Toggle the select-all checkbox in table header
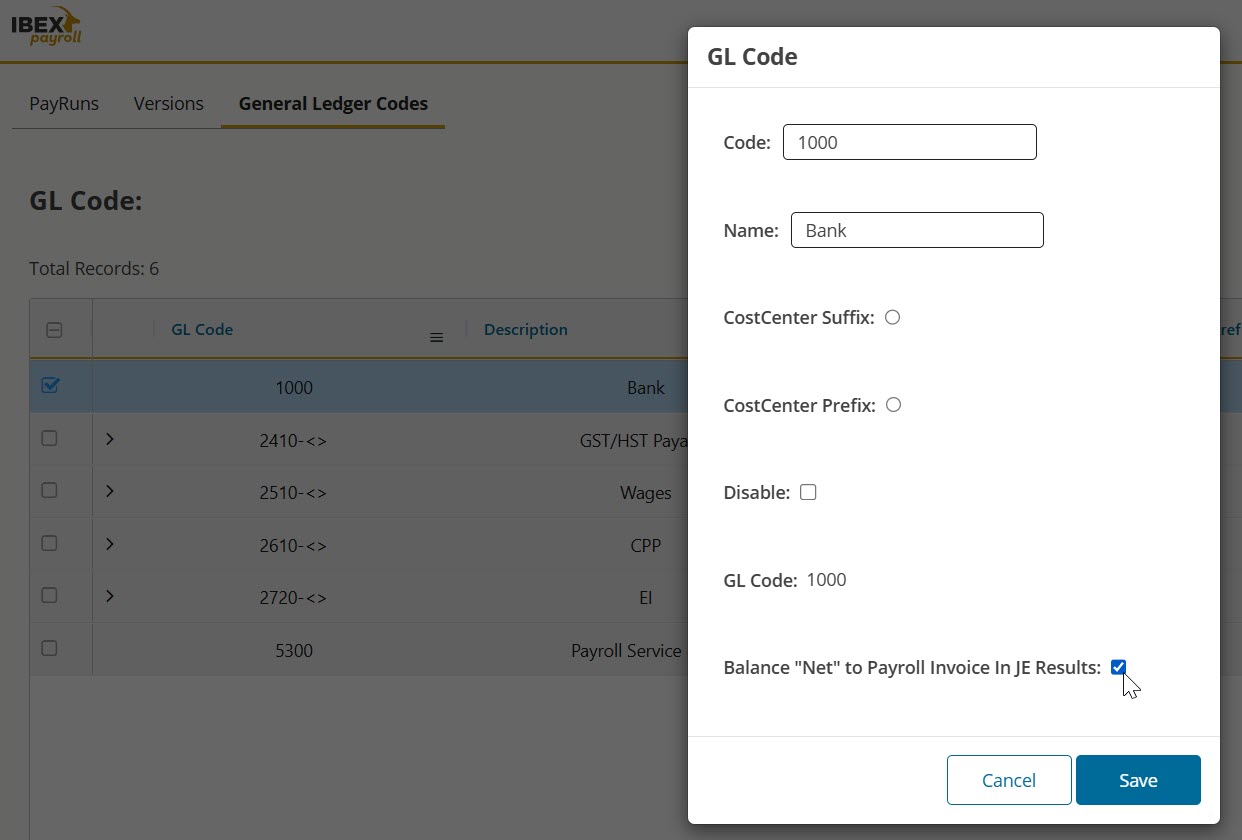 point(54,330)
